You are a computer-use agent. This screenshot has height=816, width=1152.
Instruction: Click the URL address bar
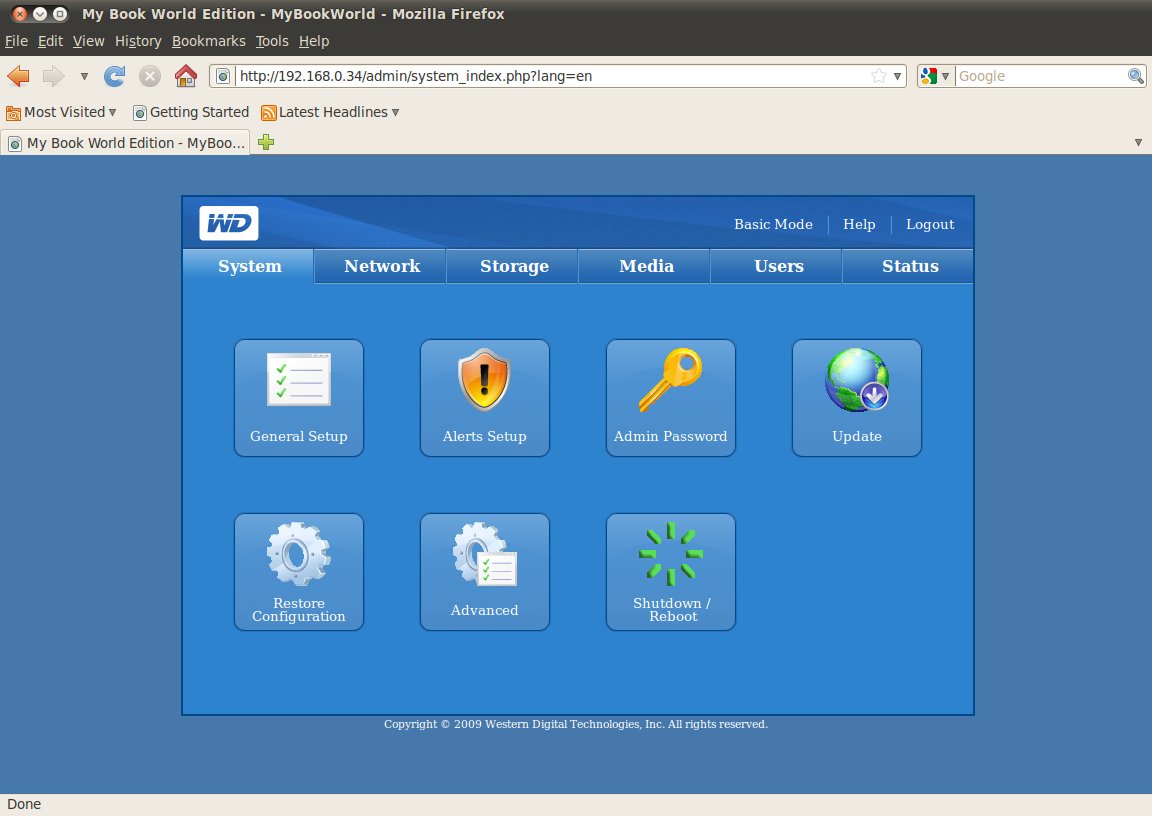pyautogui.click(x=550, y=76)
